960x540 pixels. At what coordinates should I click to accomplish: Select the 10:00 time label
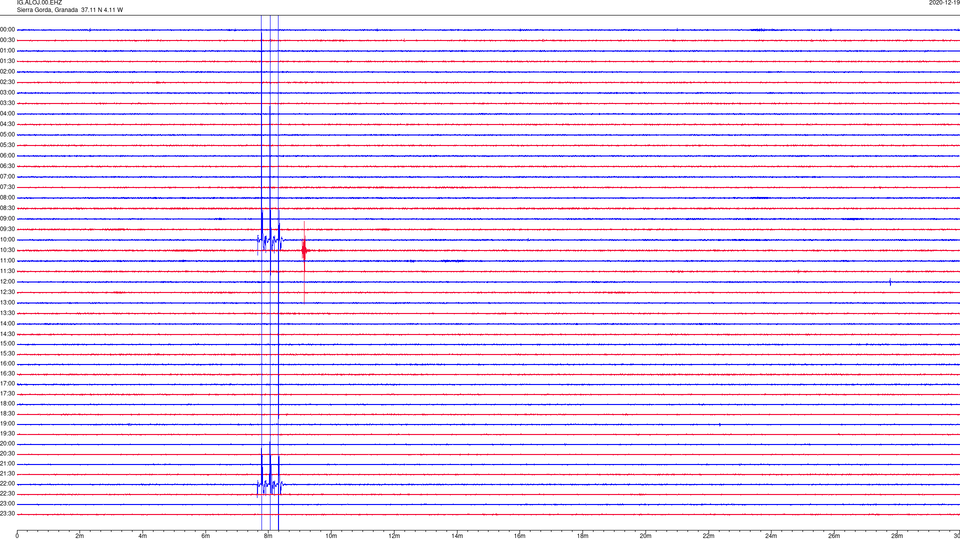[7, 240]
